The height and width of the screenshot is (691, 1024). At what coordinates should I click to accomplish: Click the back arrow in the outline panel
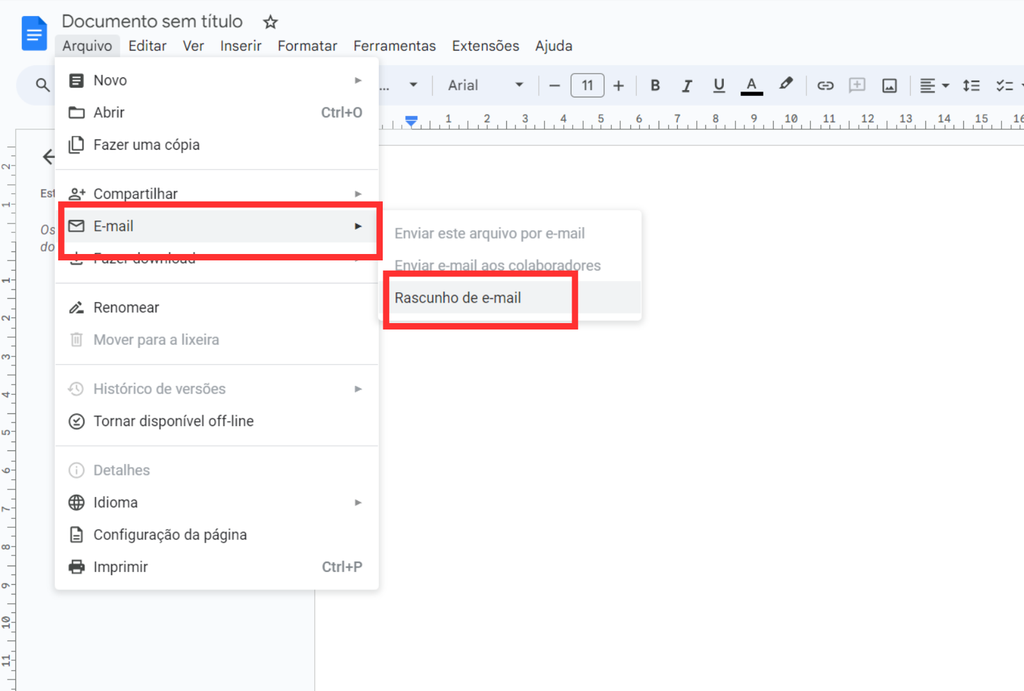click(48, 156)
